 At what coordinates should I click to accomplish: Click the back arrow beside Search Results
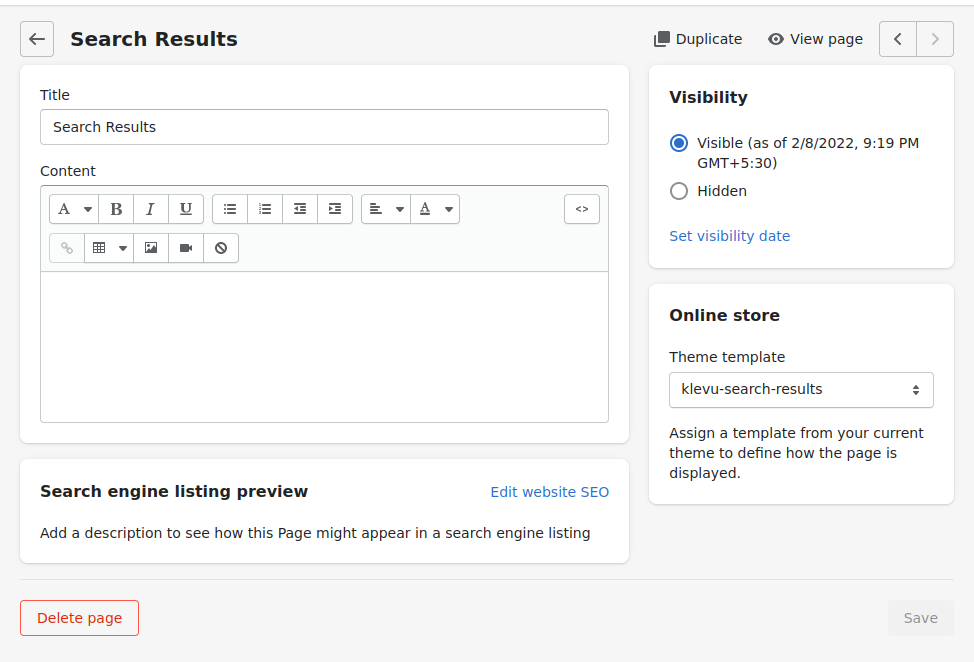[37, 39]
